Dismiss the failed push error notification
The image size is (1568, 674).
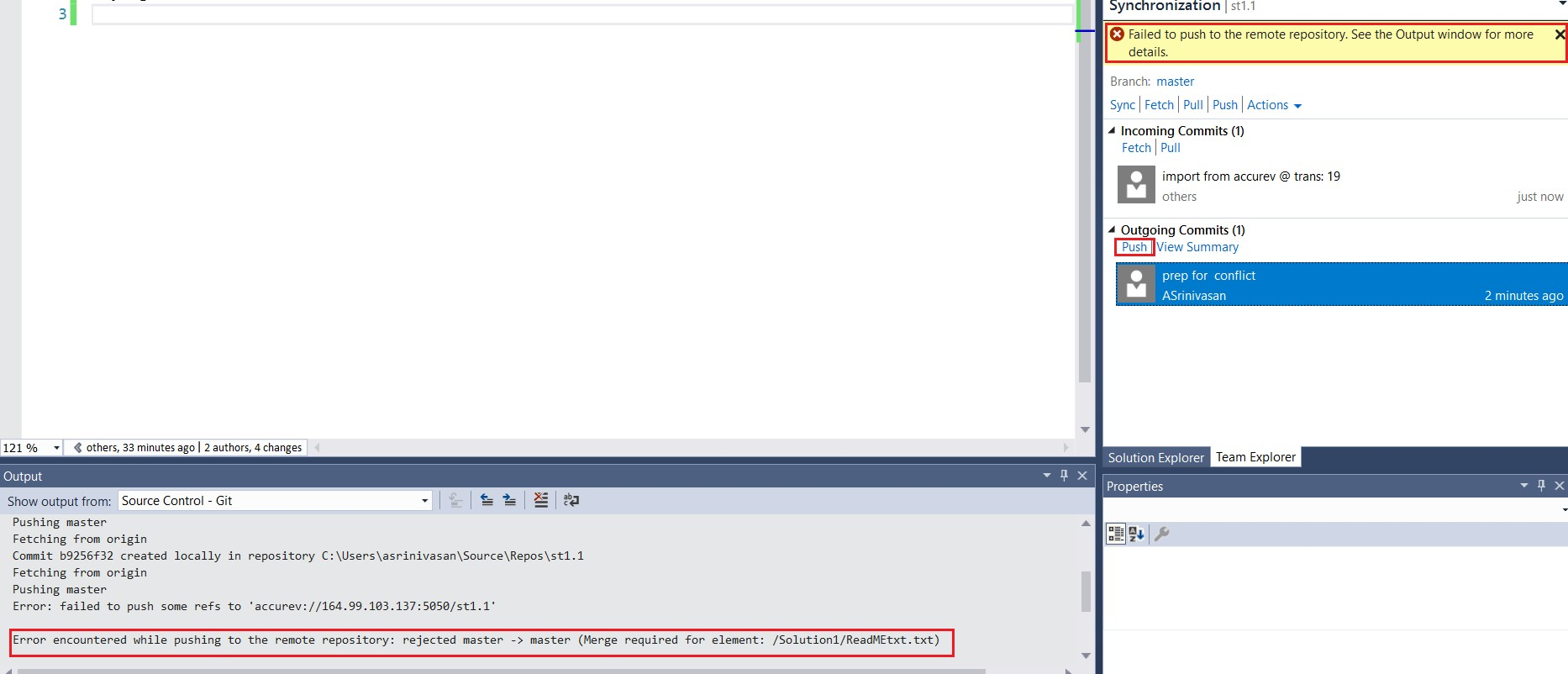click(1560, 34)
